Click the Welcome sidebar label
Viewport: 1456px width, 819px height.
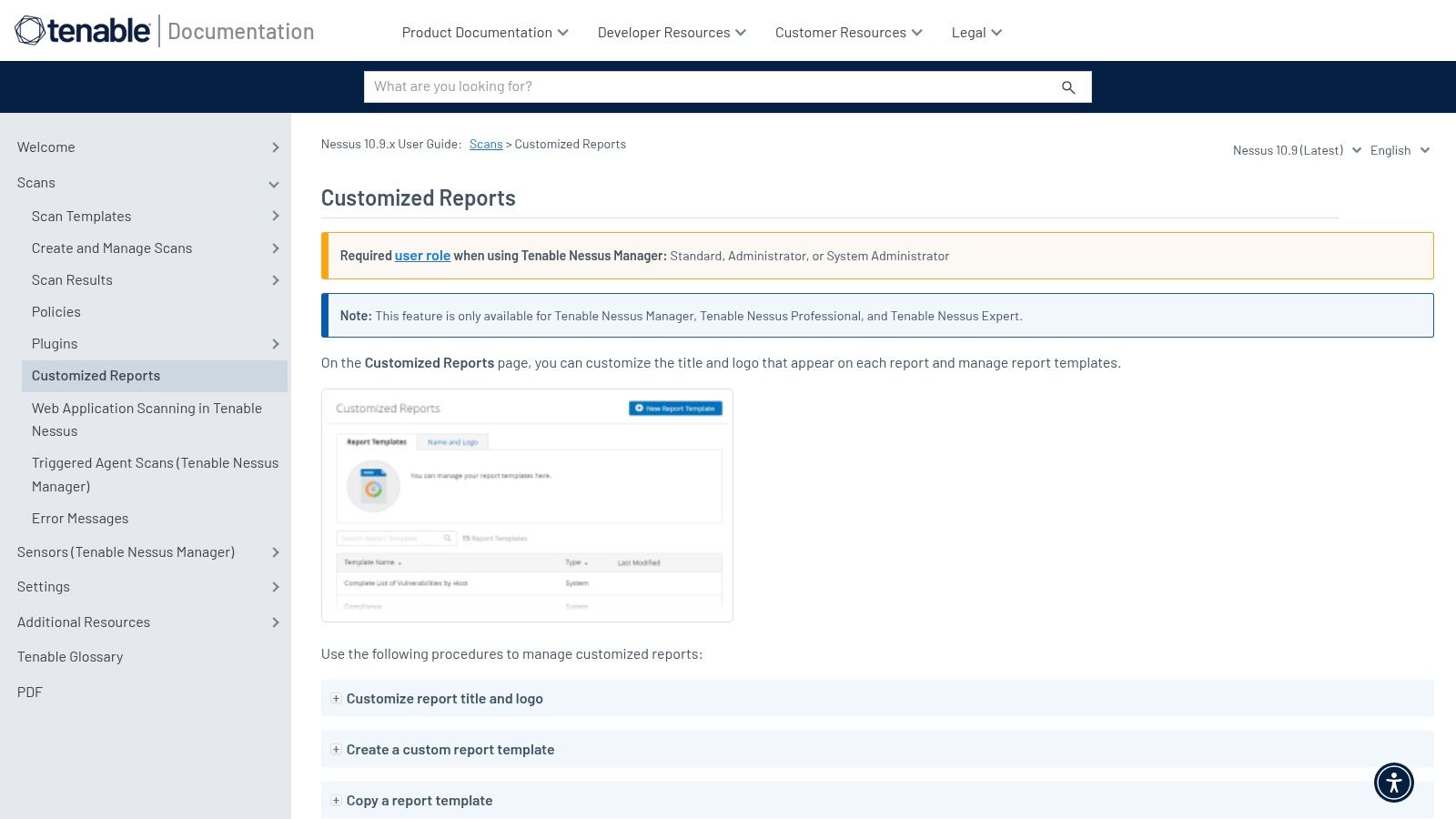(46, 147)
